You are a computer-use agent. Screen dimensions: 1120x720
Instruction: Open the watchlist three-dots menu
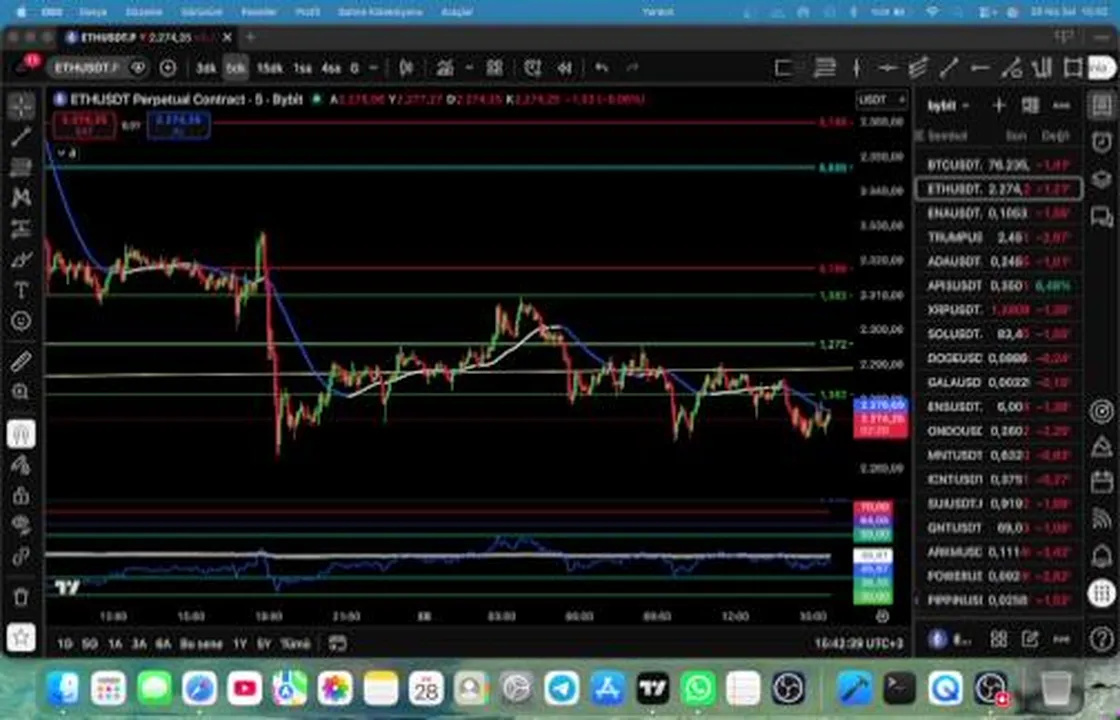(x=1061, y=106)
